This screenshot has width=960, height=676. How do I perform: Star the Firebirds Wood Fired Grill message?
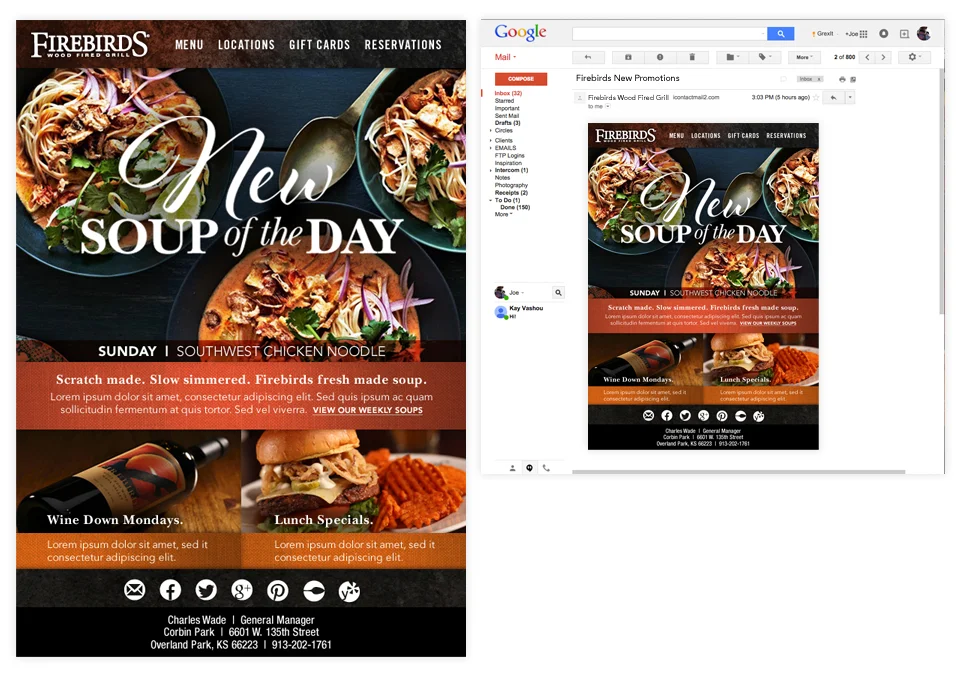point(816,97)
